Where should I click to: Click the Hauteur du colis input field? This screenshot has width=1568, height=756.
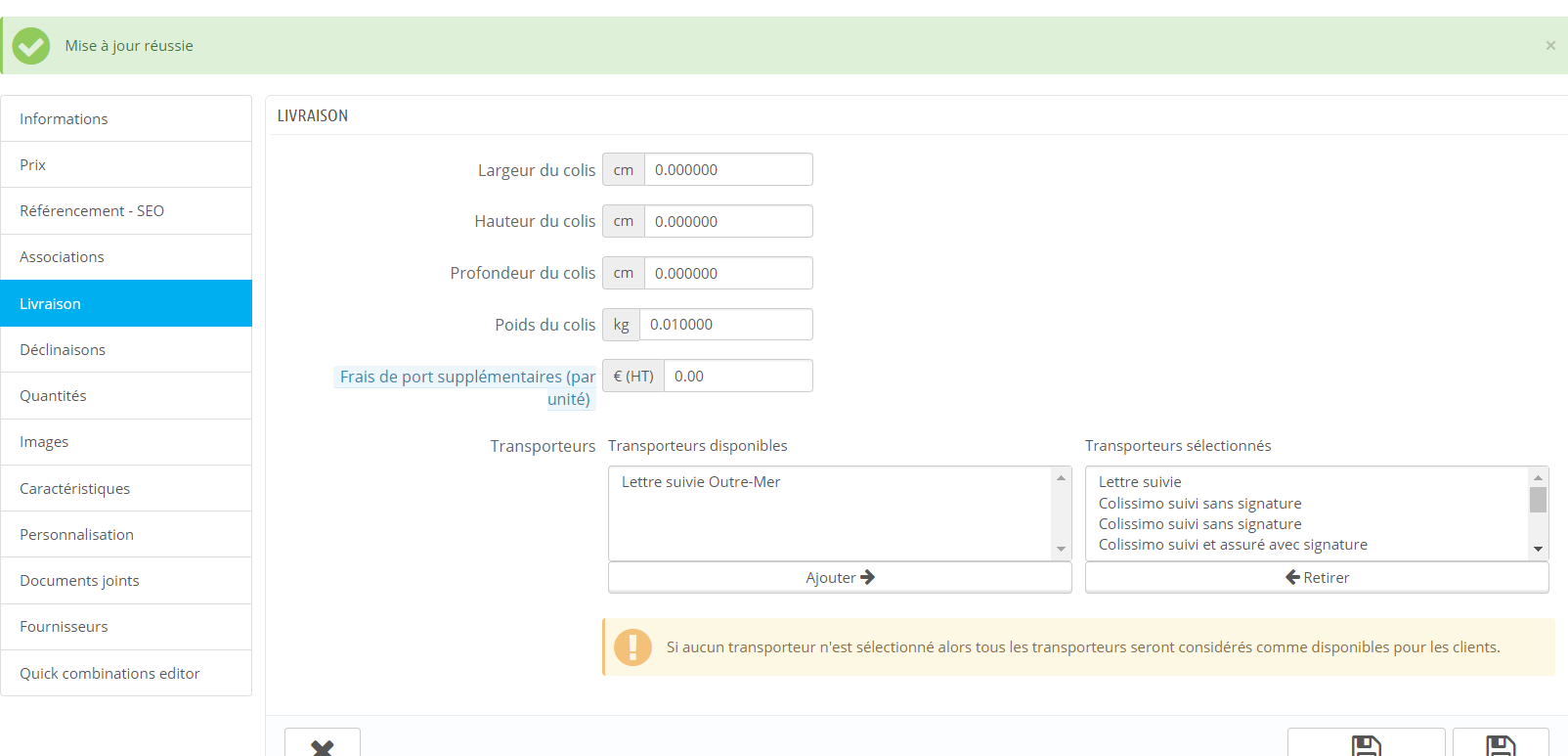click(728, 221)
